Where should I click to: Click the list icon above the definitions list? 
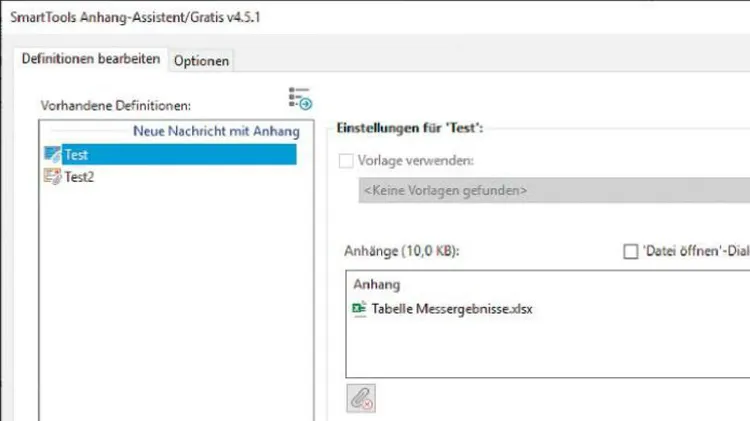pyautogui.click(x=300, y=99)
